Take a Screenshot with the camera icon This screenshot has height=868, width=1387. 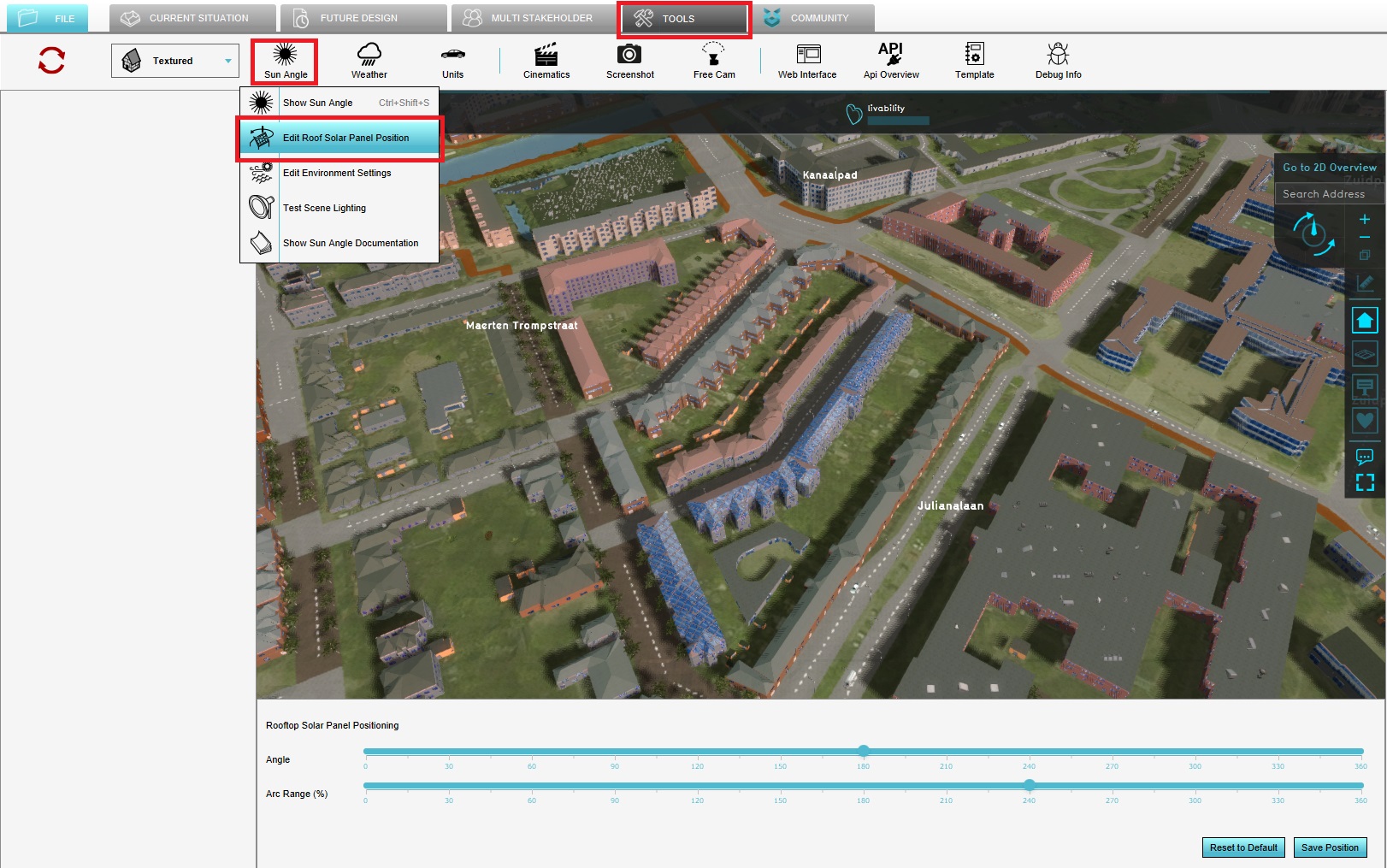click(x=629, y=61)
